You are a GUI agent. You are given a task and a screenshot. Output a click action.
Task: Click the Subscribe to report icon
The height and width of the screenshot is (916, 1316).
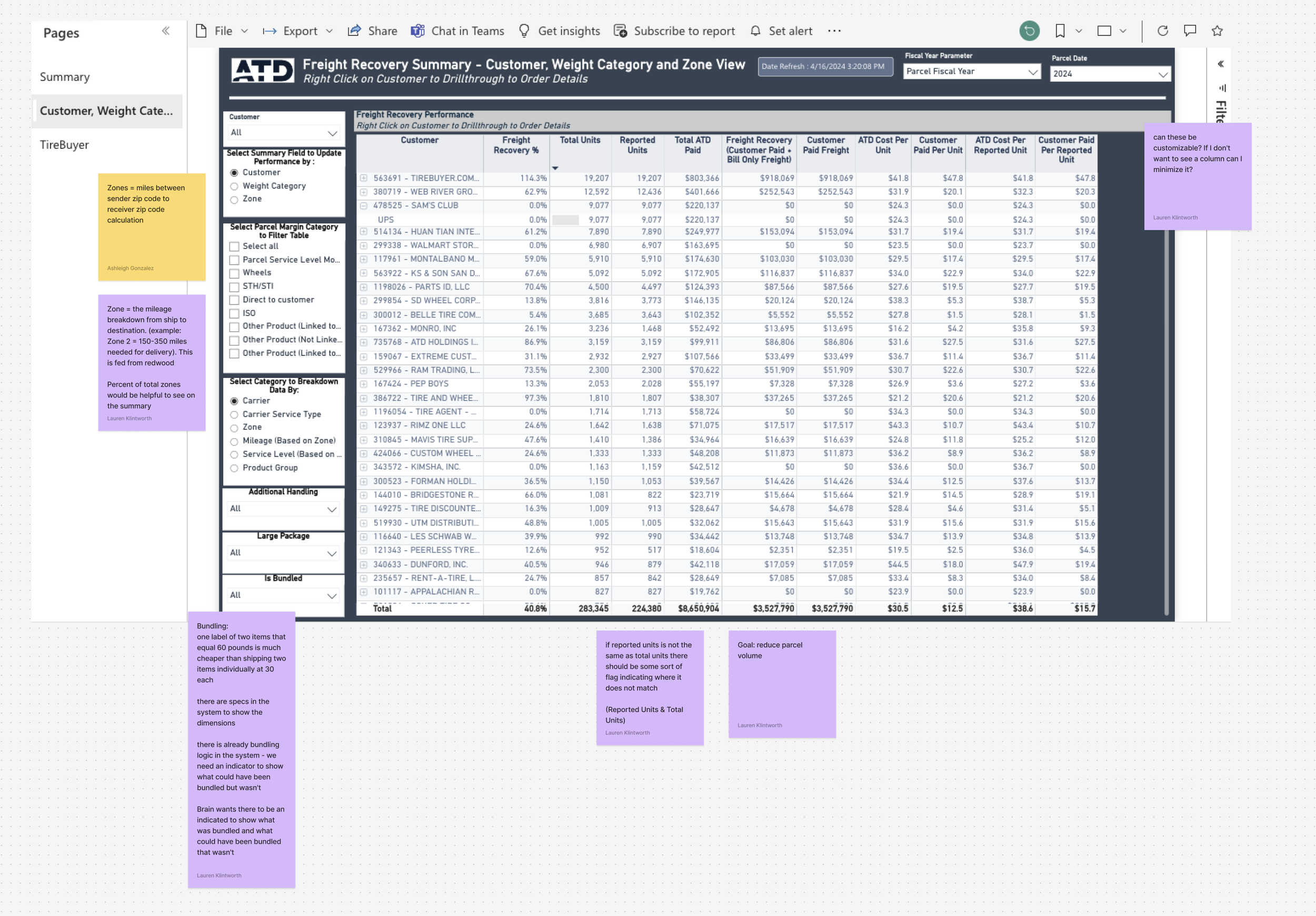(x=620, y=31)
